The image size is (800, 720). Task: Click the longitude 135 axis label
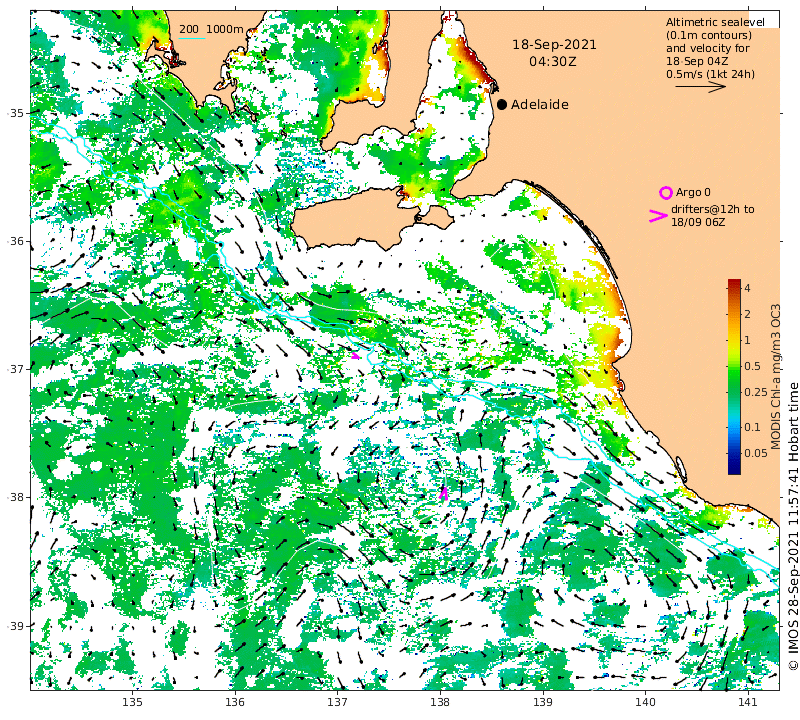[132, 702]
